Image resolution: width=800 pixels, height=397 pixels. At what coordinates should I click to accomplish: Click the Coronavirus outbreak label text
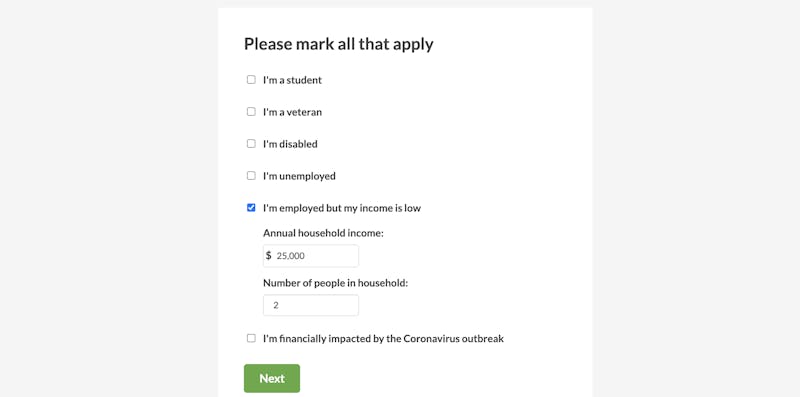point(383,339)
